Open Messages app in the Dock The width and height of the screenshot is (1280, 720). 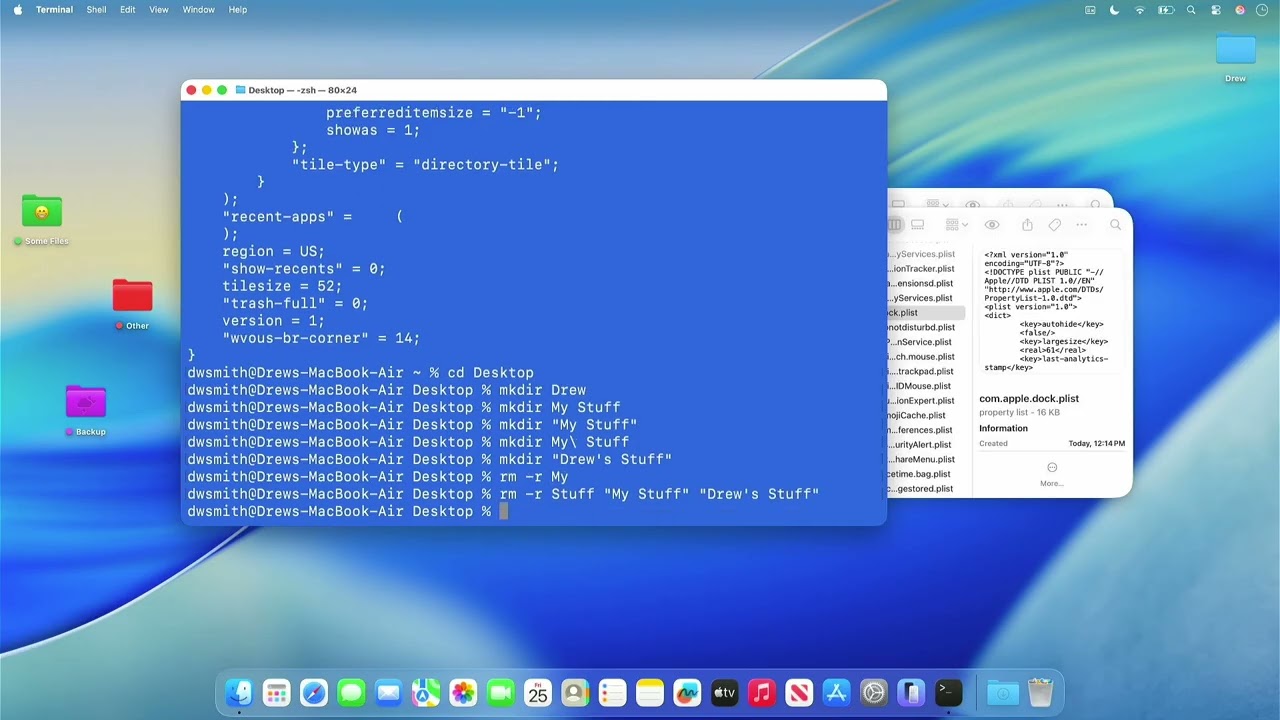coord(351,692)
